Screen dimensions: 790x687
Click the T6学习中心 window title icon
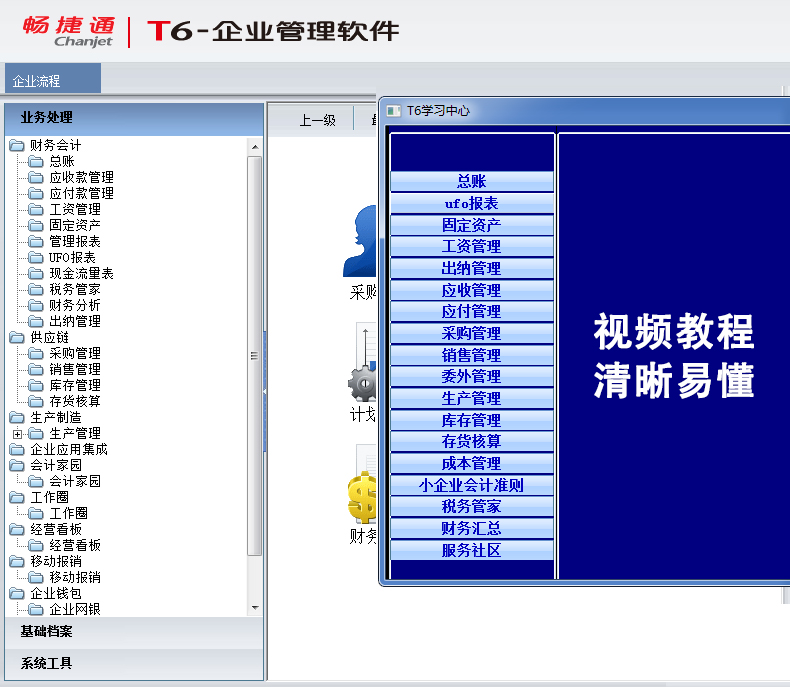click(x=393, y=111)
